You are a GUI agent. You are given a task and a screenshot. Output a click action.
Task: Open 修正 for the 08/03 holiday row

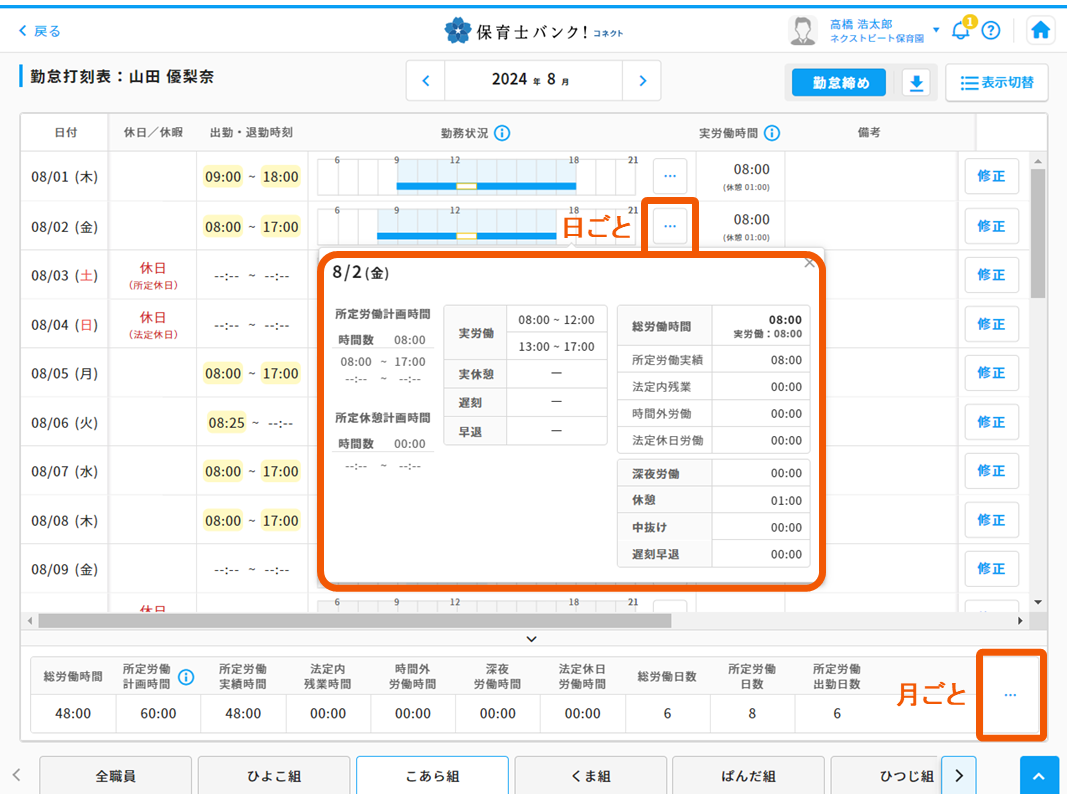point(991,275)
